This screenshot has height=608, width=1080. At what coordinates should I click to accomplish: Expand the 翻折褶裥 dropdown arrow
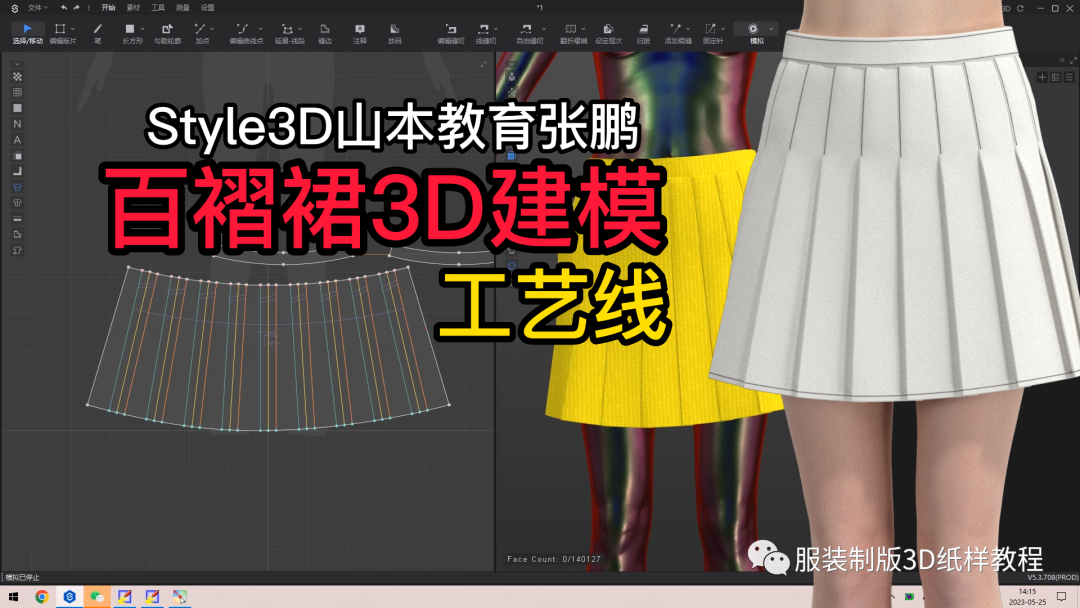pyautogui.click(x=583, y=29)
